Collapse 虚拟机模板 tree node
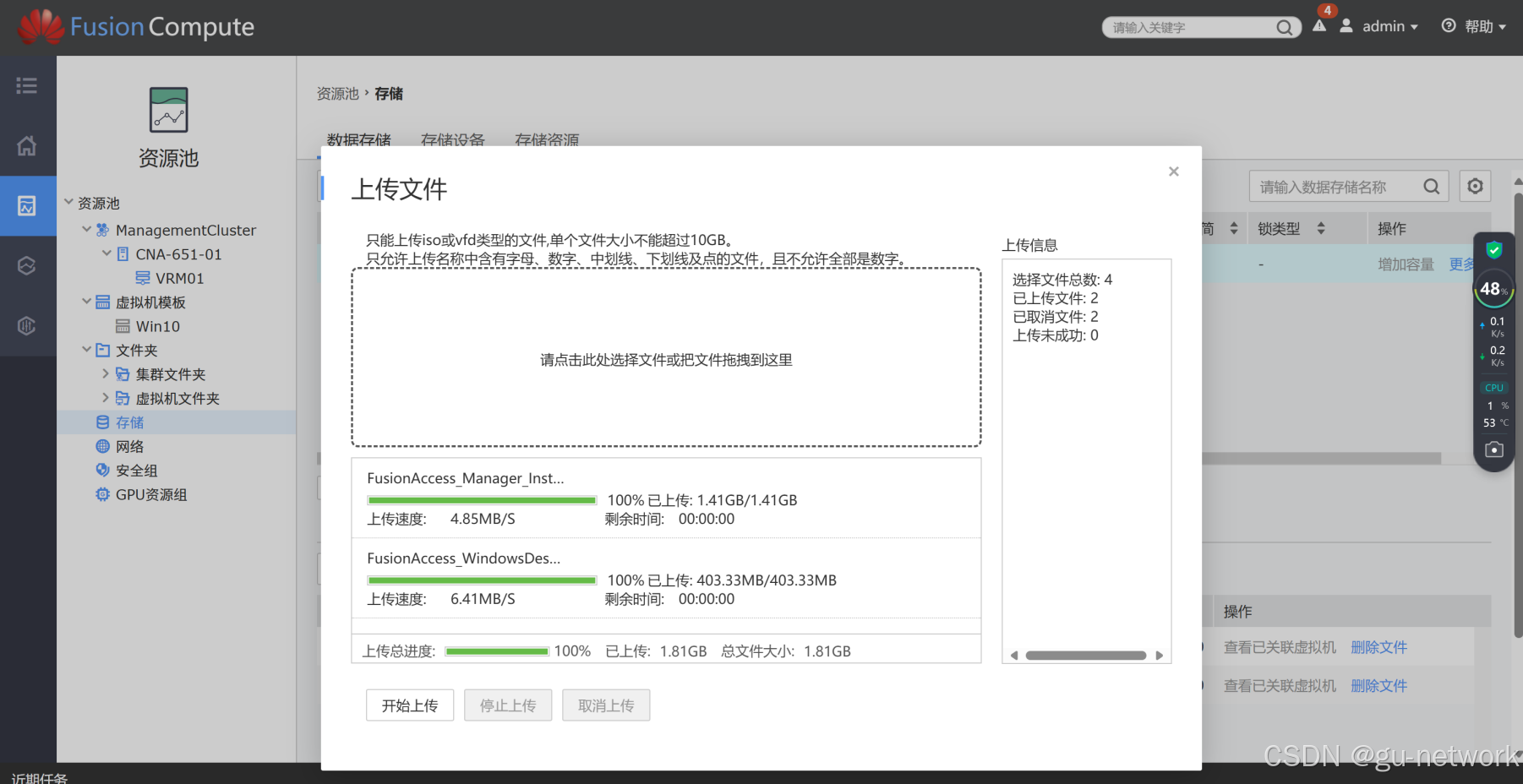This screenshot has width=1523, height=784. tap(86, 301)
